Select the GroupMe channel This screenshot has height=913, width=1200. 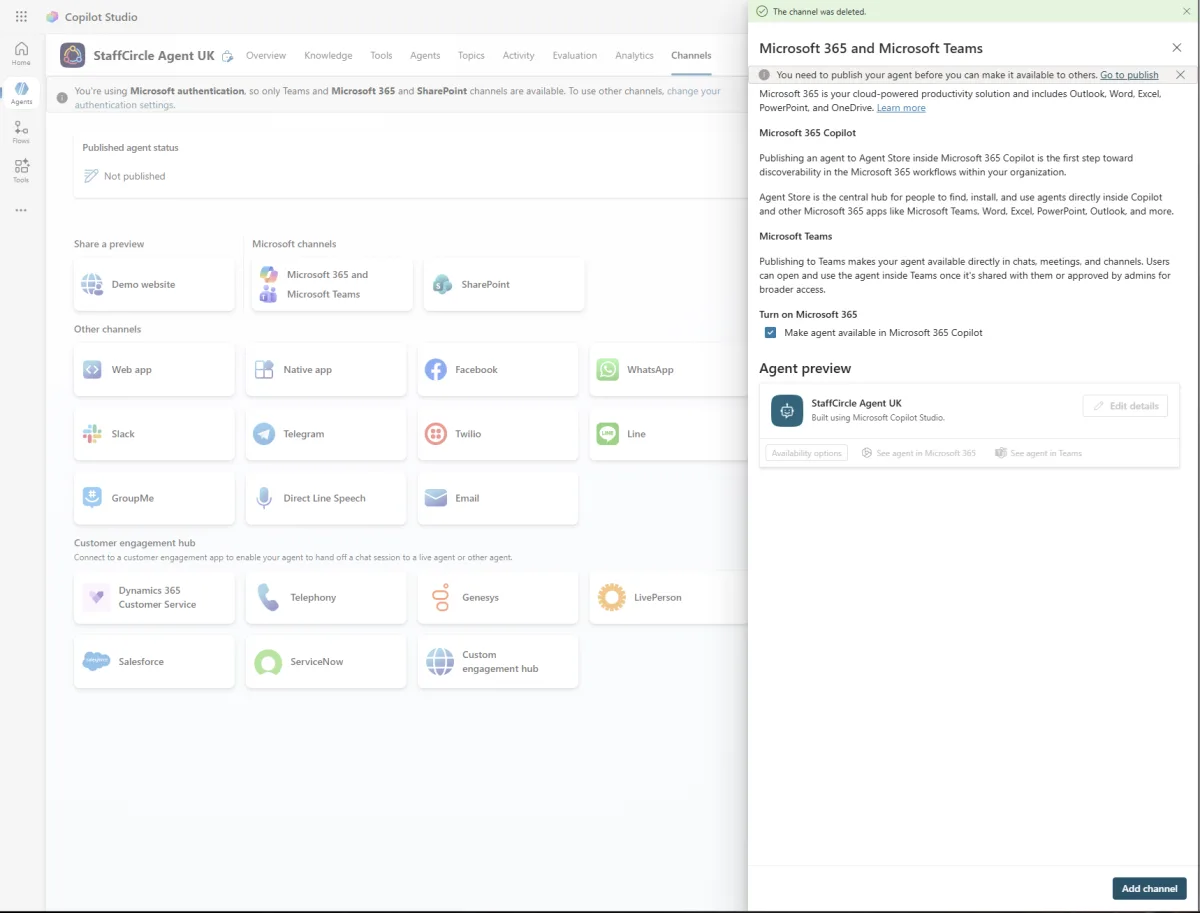tap(154, 498)
